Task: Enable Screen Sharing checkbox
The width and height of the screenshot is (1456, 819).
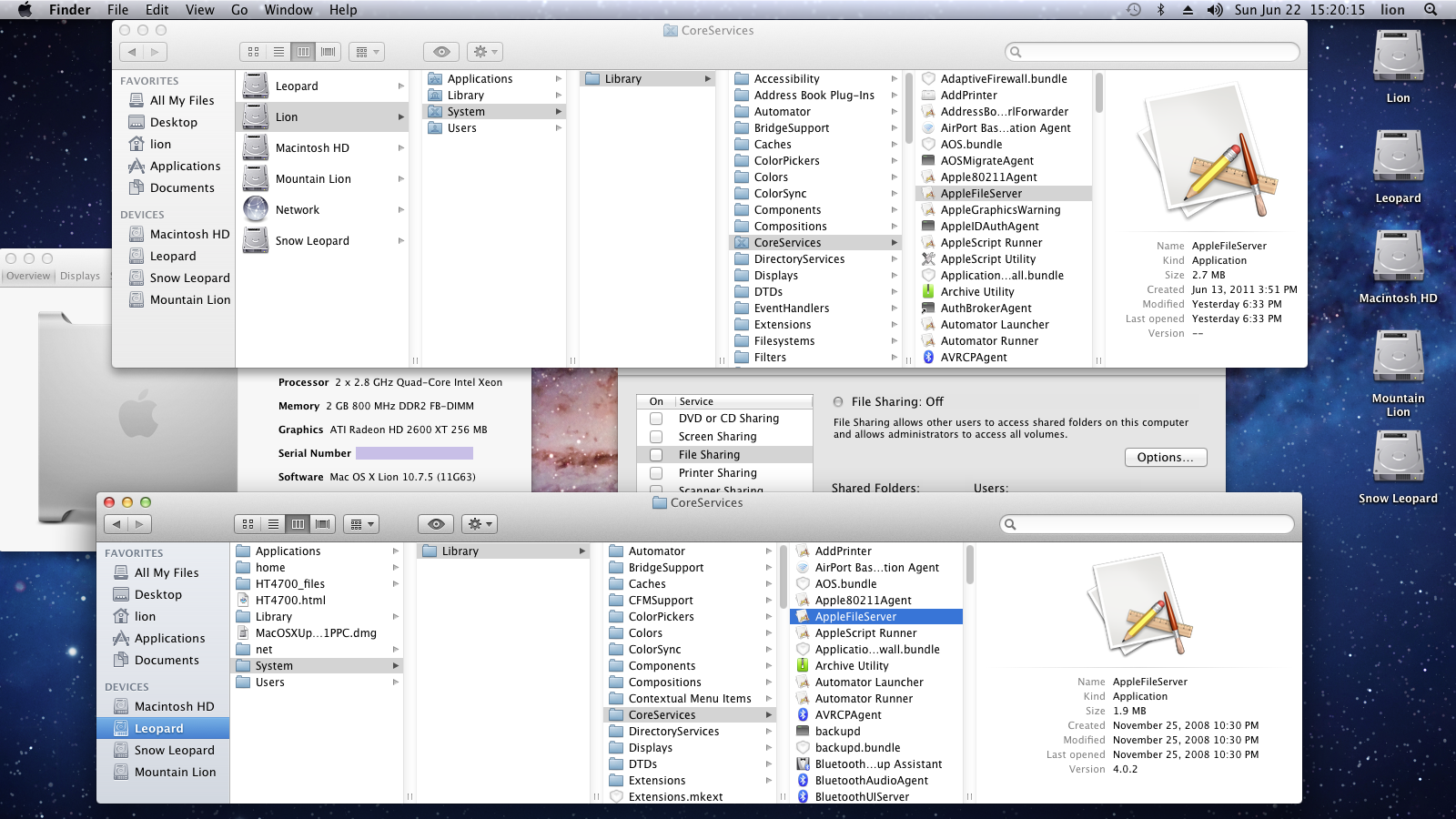Action: (656, 437)
